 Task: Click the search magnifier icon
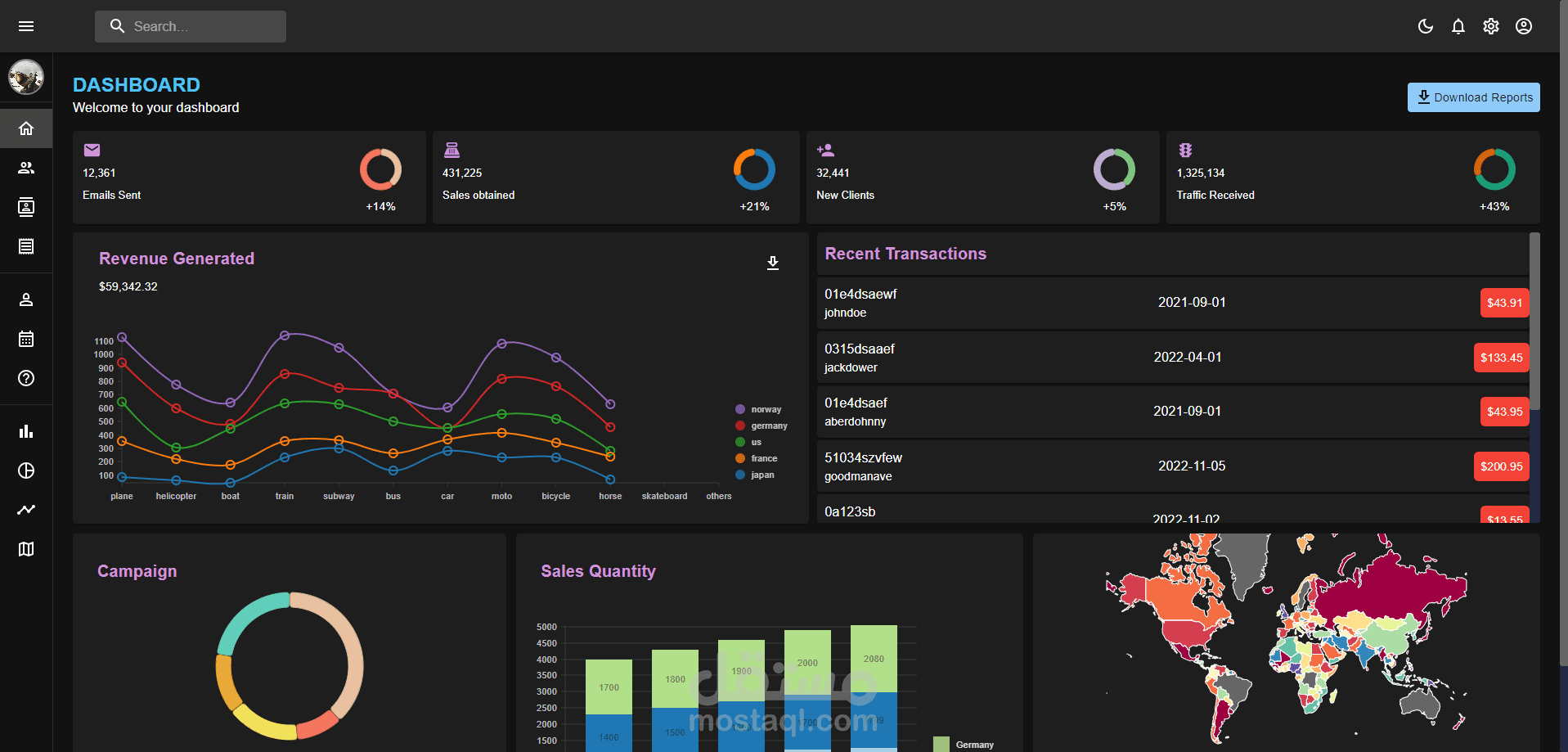pyautogui.click(x=118, y=26)
